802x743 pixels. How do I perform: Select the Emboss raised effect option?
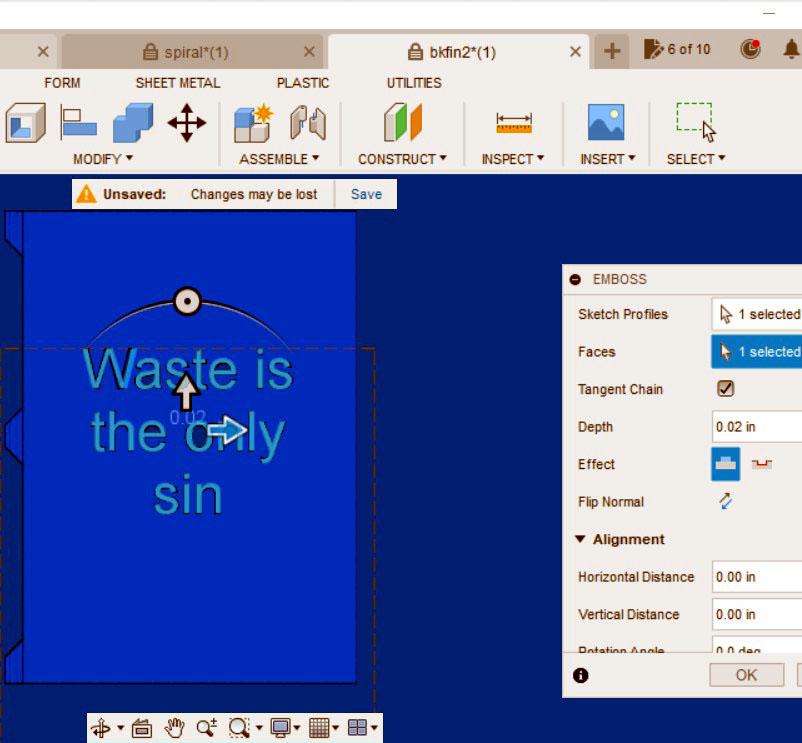[725, 464]
